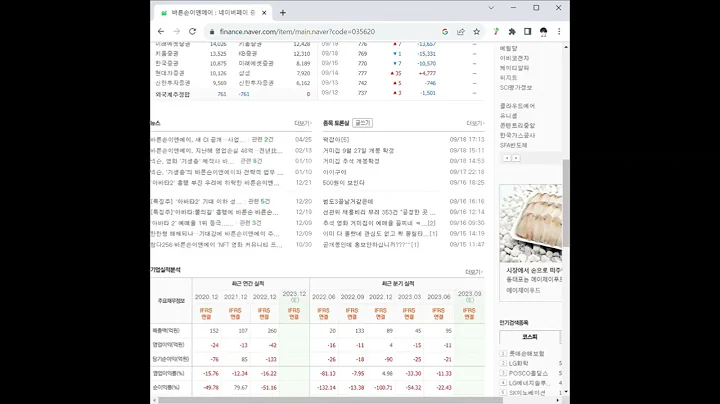The image size is (720, 404).
Task: Click the 글쓰기 button in 종목토론실
Action: pyautogui.click(x=362, y=123)
